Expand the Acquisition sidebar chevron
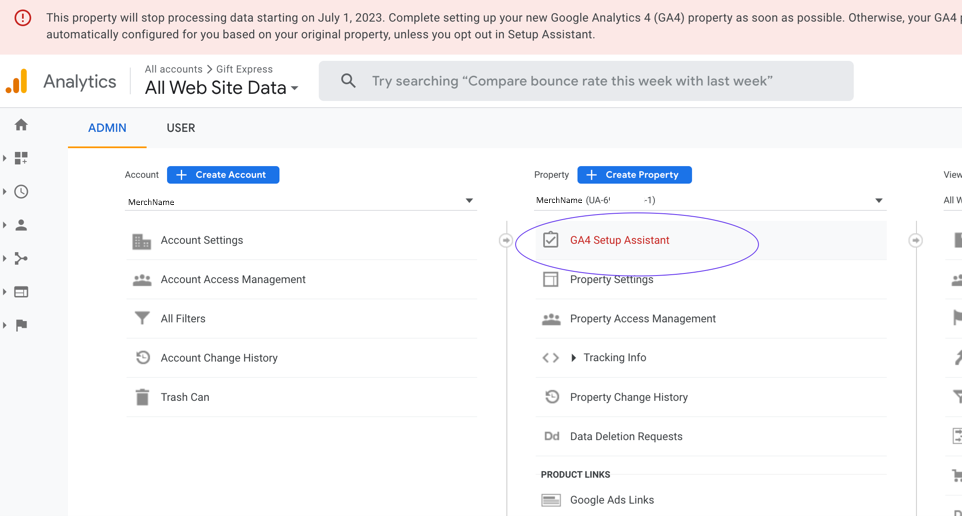962x516 pixels. pos(4,258)
